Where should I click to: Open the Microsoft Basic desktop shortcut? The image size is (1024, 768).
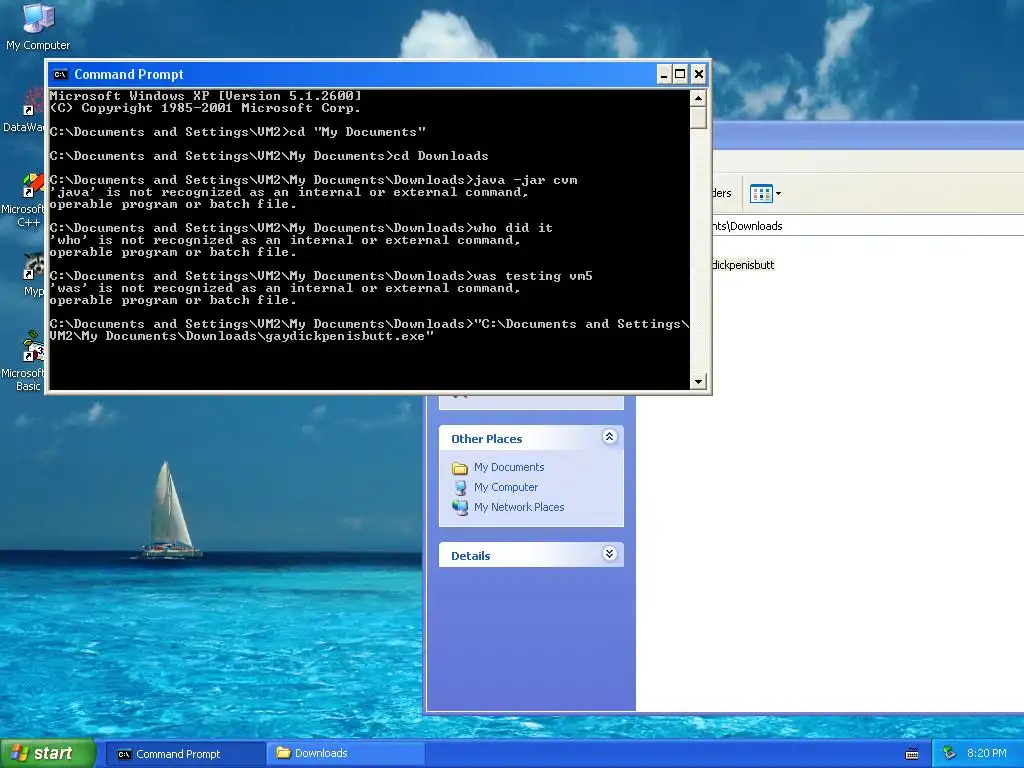coord(24,361)
